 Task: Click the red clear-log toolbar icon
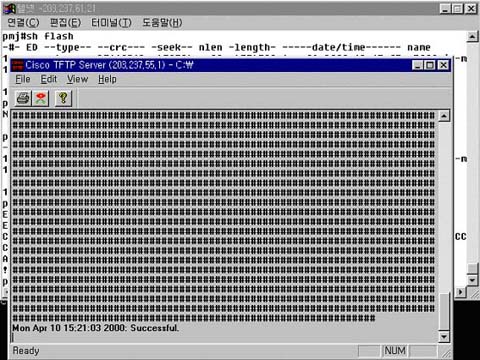41,98
